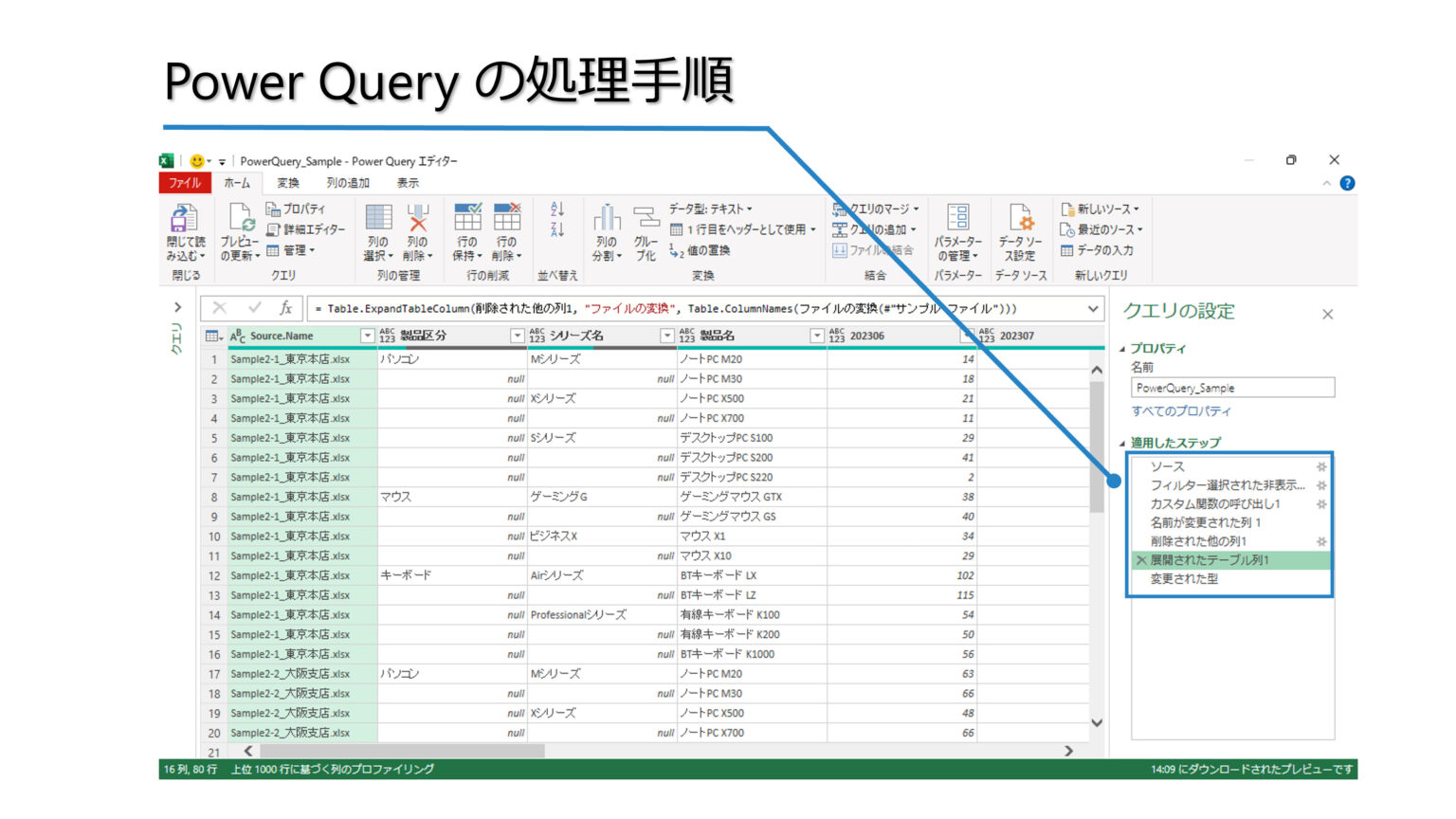Screen dimensions: 1456x819
Task: Collapse the 適用したステップ section
Action: tap(1125, 443)
